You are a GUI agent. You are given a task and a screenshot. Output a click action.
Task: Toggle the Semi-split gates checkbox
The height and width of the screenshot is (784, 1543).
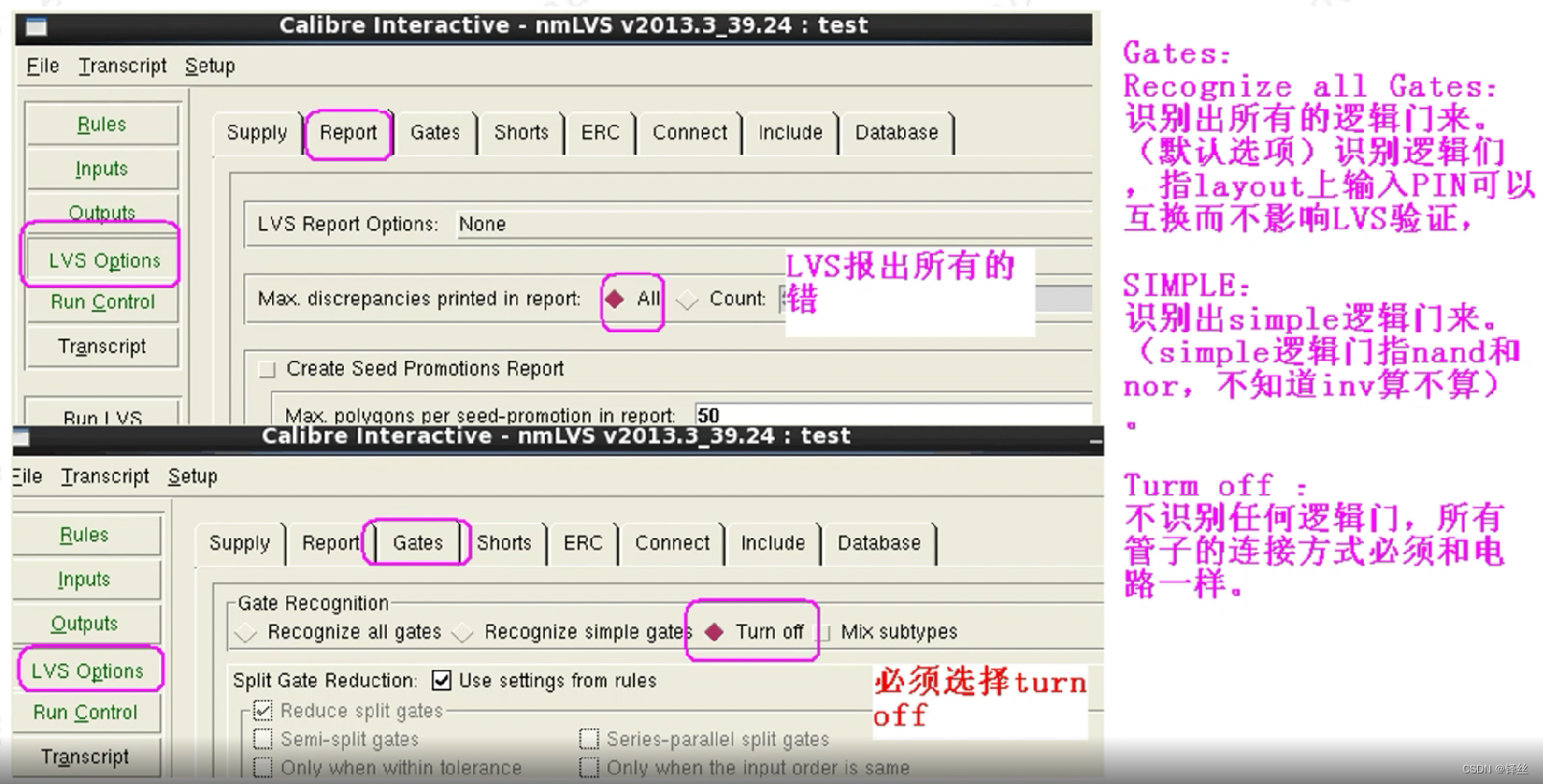[262, 739]
